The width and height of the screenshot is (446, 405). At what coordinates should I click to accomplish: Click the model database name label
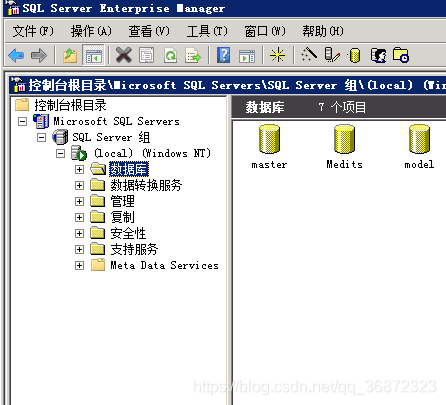click(x=419, y=164)
